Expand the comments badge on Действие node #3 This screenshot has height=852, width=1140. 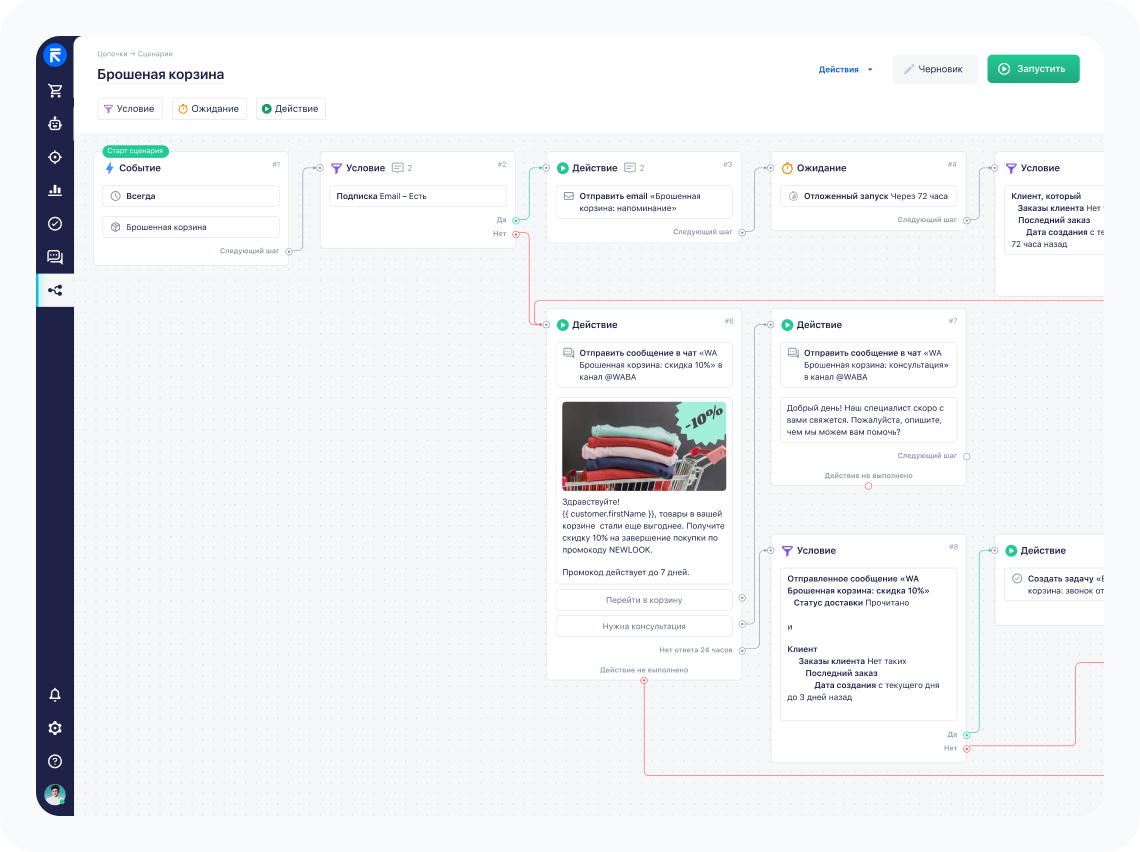tap(631, 167)
